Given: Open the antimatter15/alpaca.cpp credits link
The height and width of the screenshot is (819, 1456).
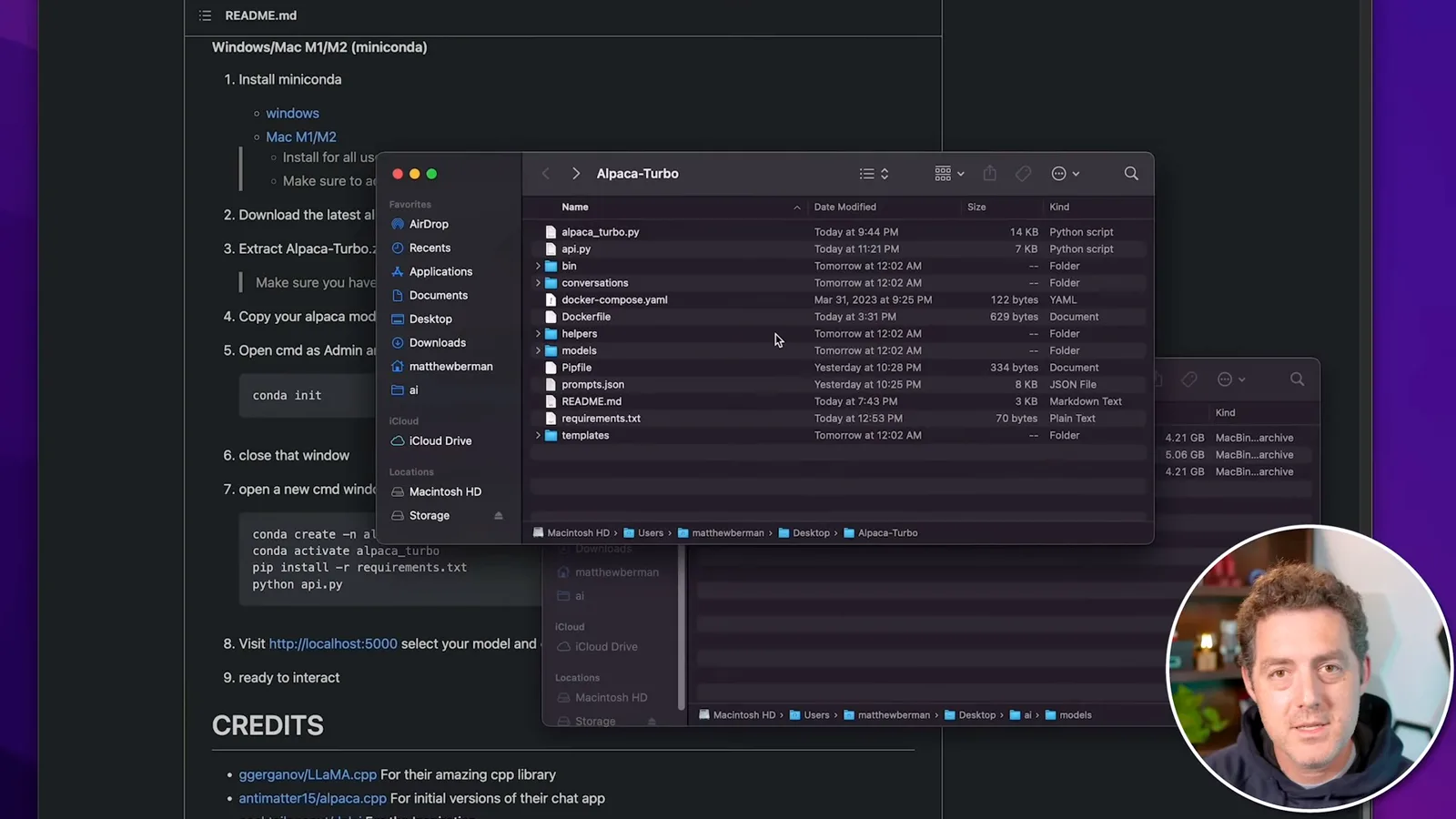Looking at the screenshot, I should point(312,798).
